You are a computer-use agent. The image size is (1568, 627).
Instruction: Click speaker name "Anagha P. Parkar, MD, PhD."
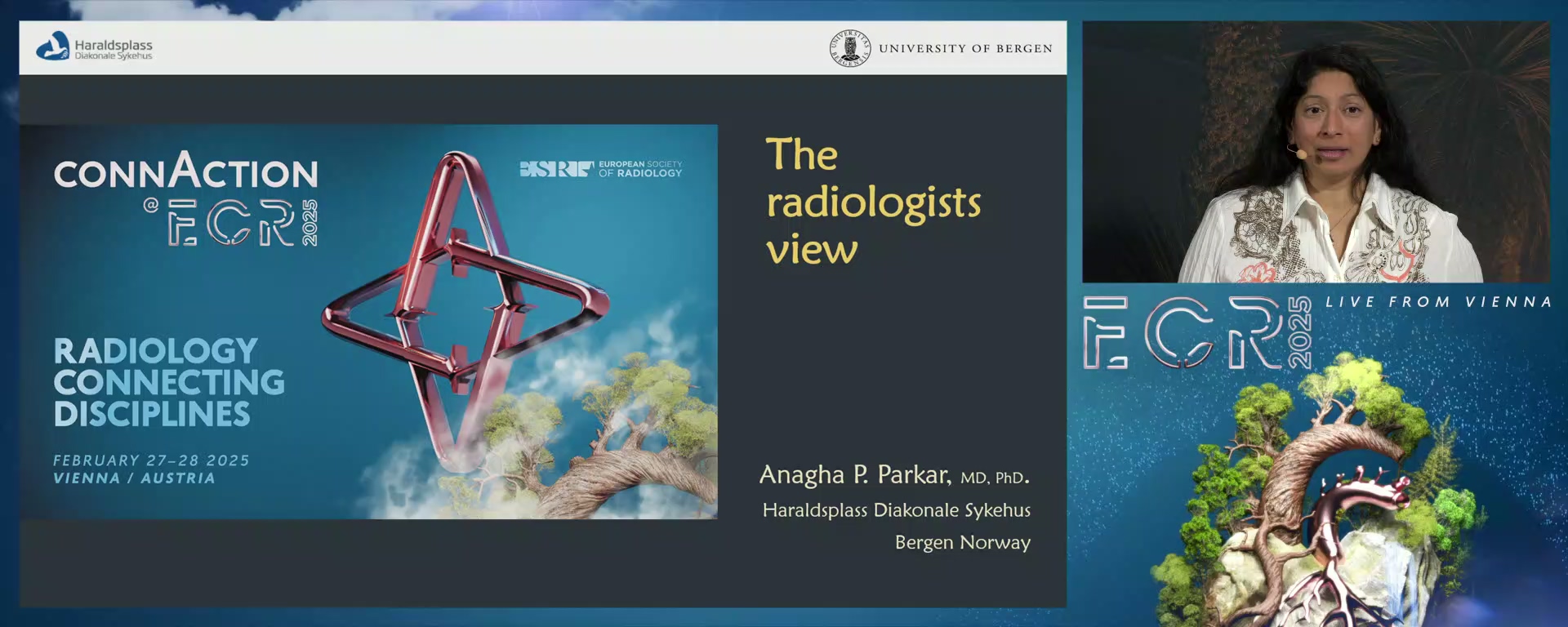pyautogui.click(x=894, y=475)
